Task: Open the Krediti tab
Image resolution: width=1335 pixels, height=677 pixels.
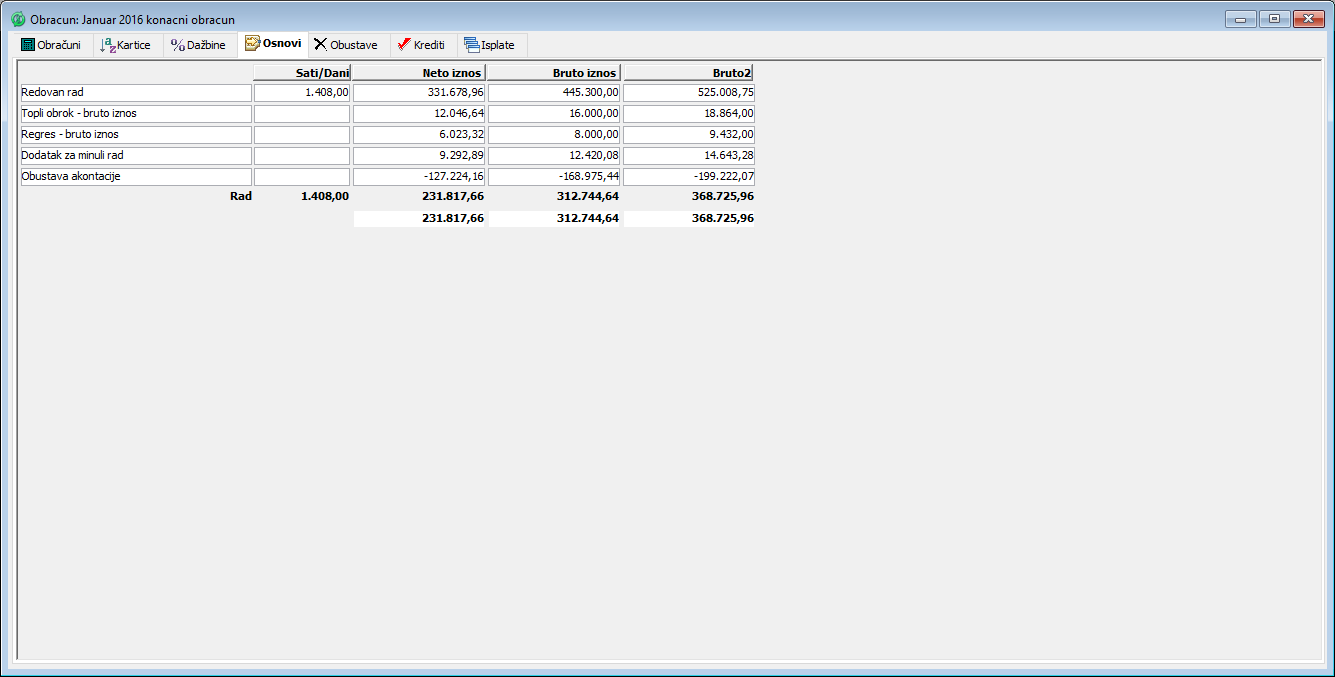Action: (421, 45)
